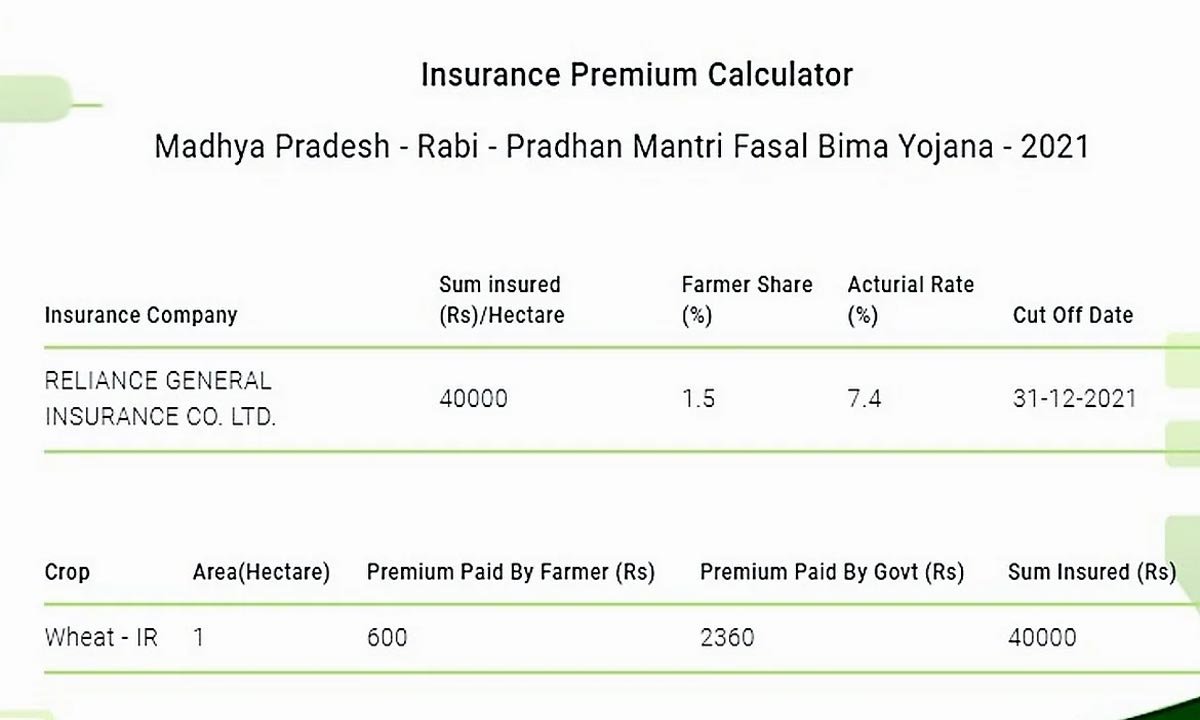Select the Madhya Pradesh Rabi scheme subtitle
The width and height of the screenshot is (1200, 720).
621,147
